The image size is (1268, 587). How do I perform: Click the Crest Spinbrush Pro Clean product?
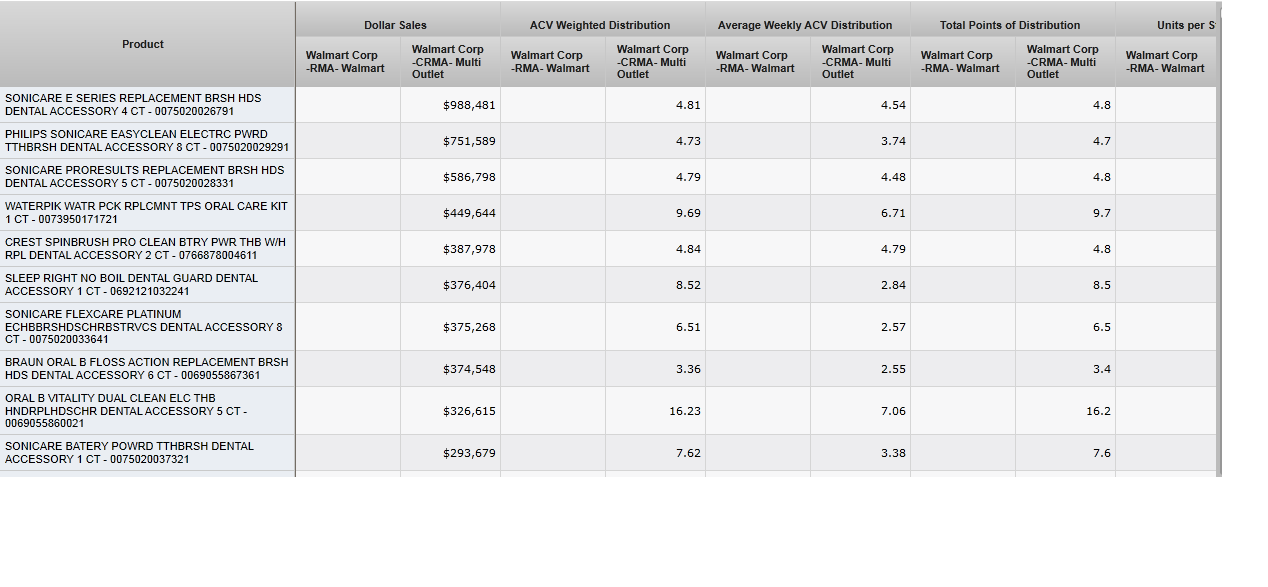coord(145,249)
